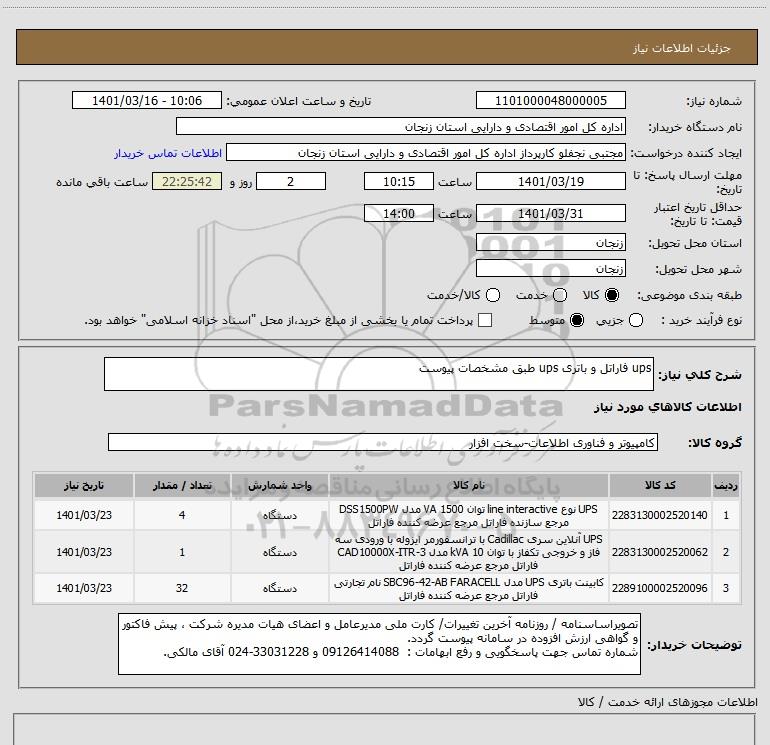Choose the متوسط purchase process option
This screenshot has height=745, width=770.
[x=577, y=321]
